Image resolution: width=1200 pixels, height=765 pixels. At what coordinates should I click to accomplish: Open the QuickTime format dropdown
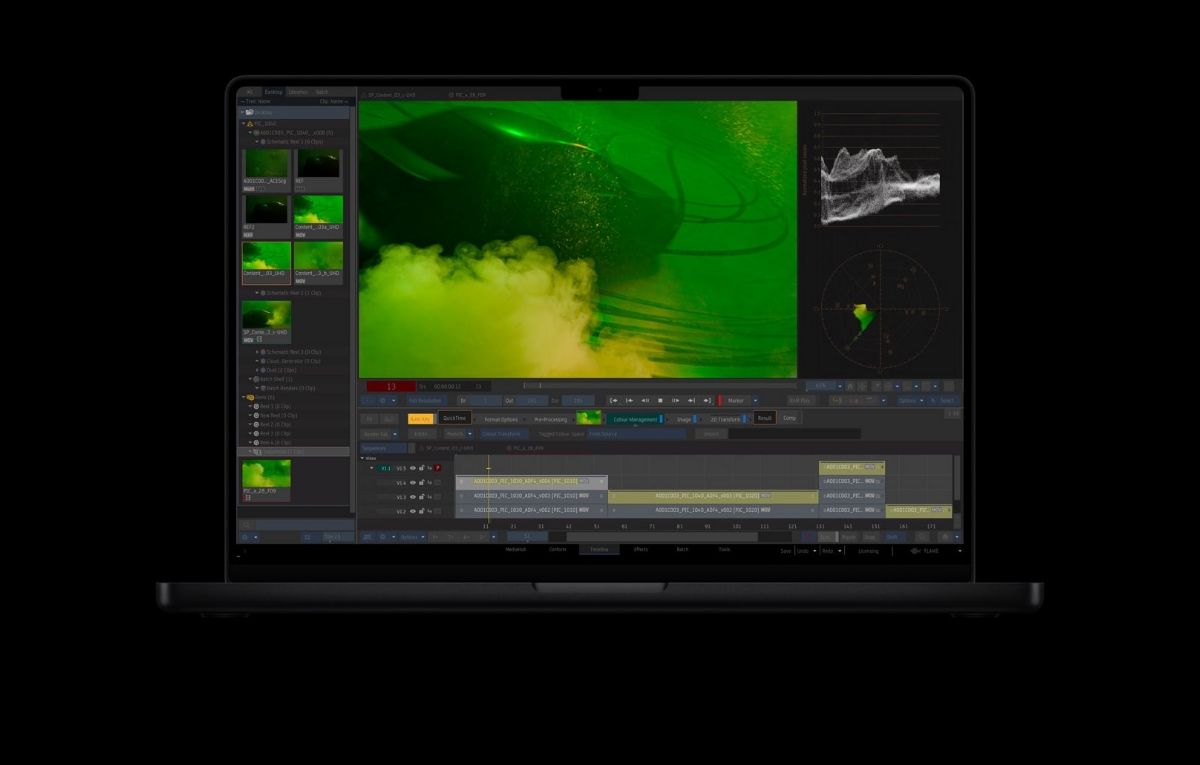tap(456, 417)
